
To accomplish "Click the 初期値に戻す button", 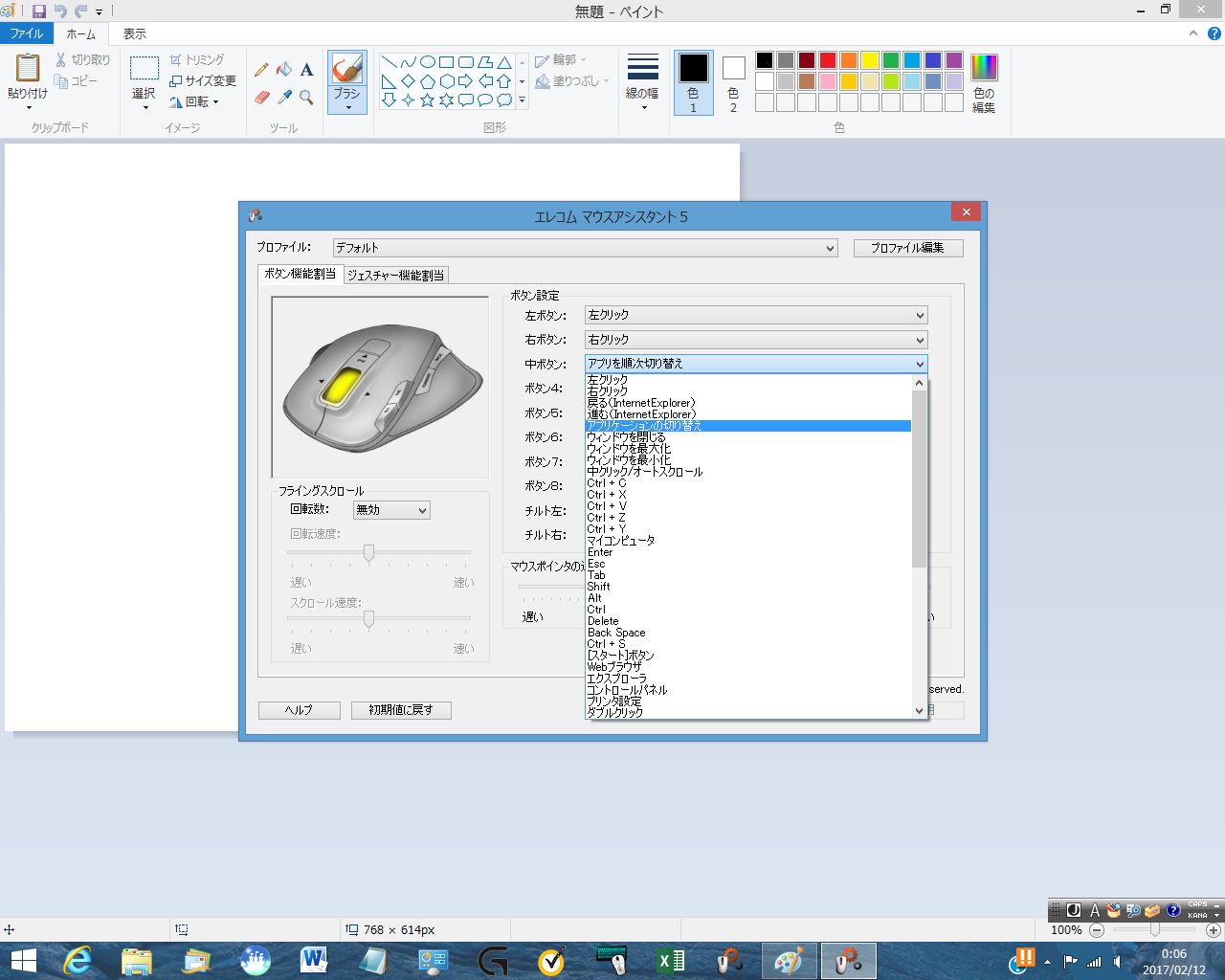I will point(401,710).
